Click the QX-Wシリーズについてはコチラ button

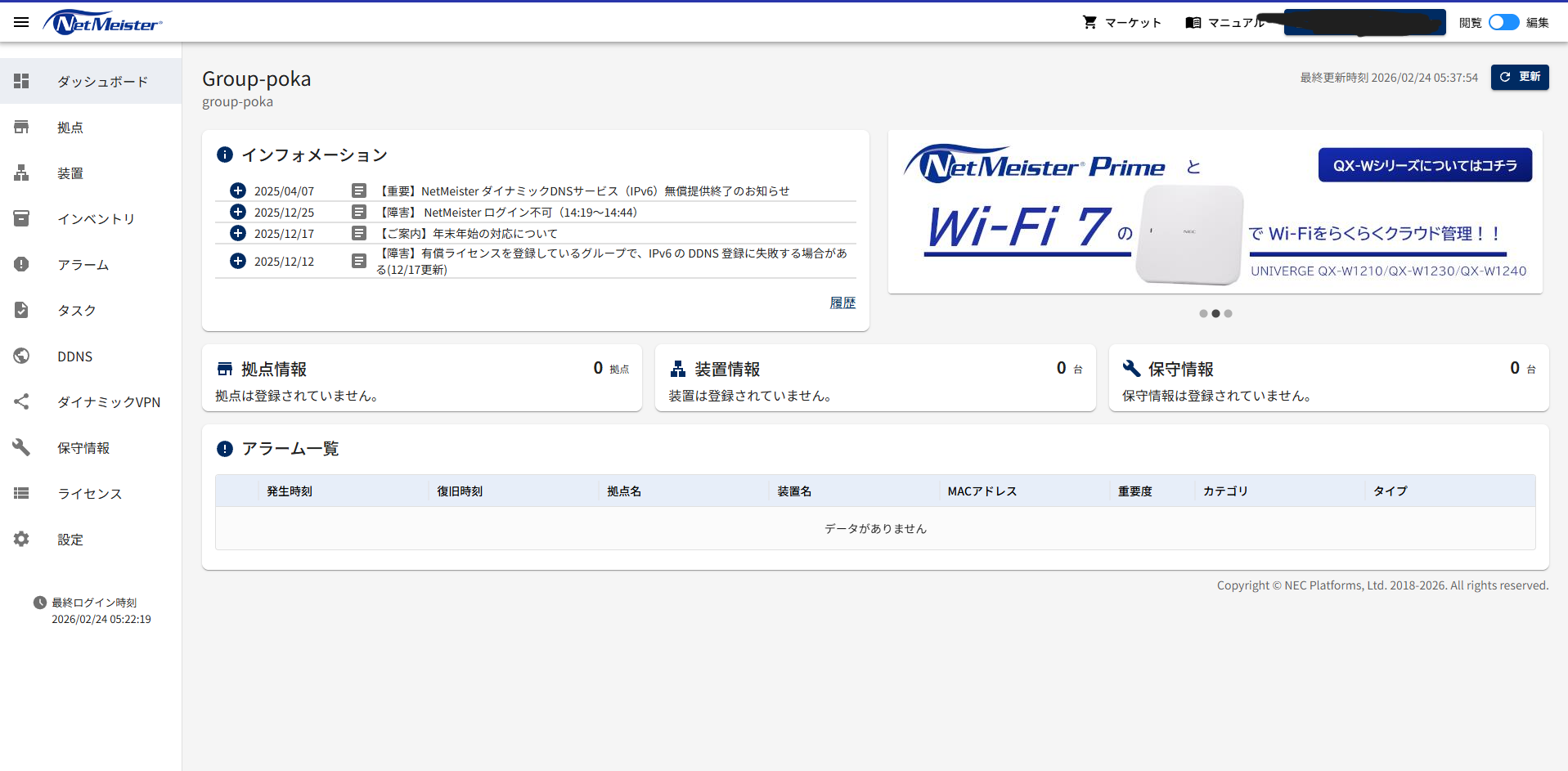click(x=1425, y=165)
